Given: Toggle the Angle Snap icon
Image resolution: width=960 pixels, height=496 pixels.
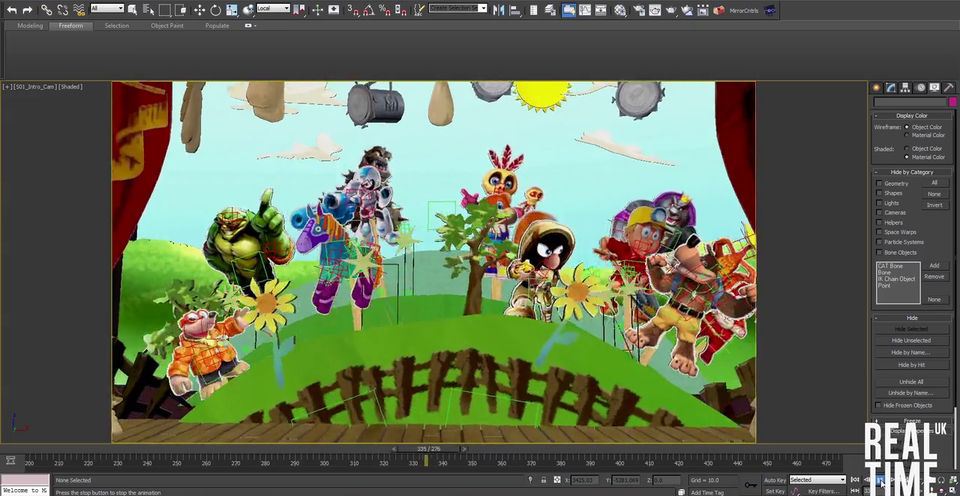Looking at the screenshot, I should click(369, 10).
